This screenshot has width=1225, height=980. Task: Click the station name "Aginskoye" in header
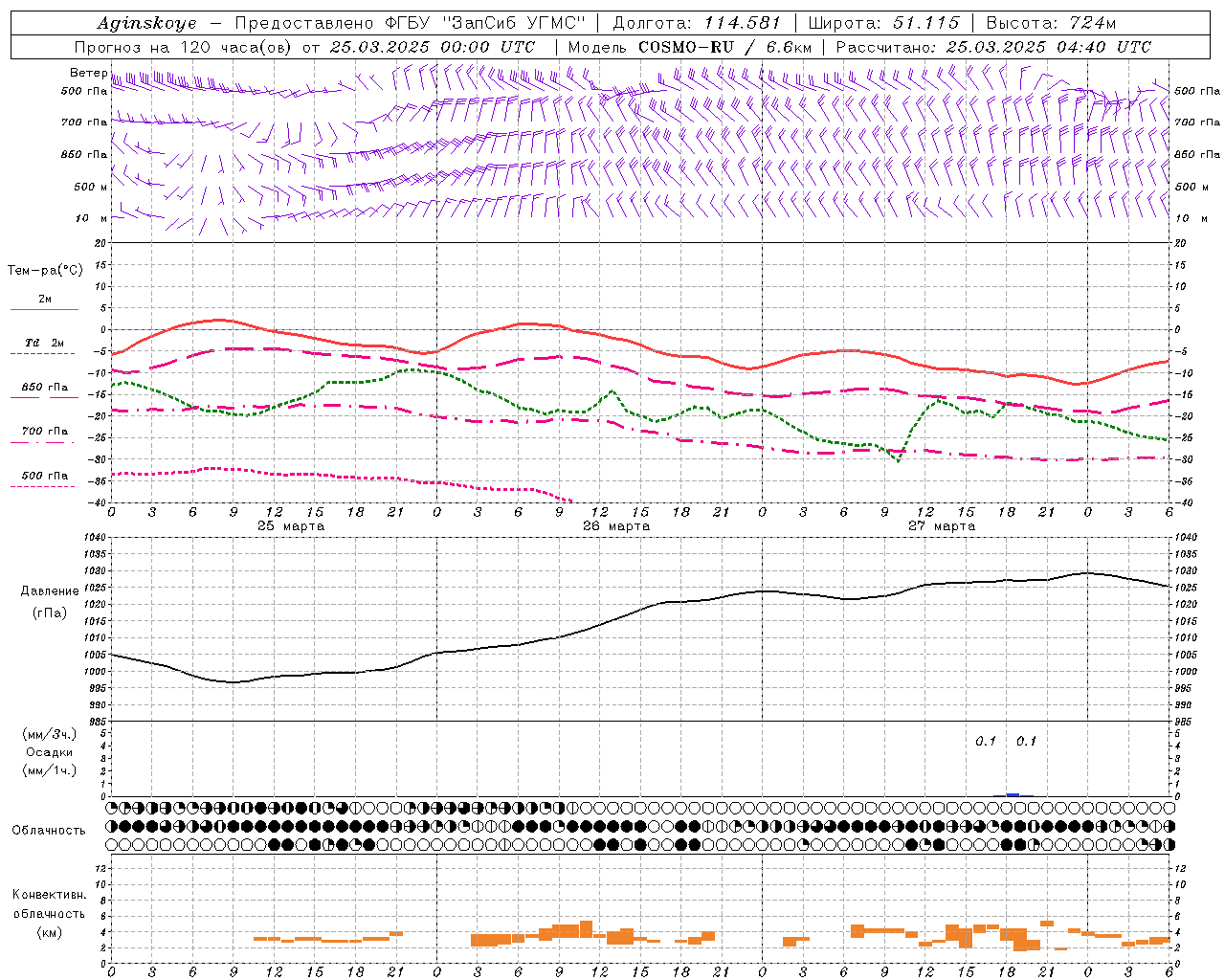click(147, 24)
